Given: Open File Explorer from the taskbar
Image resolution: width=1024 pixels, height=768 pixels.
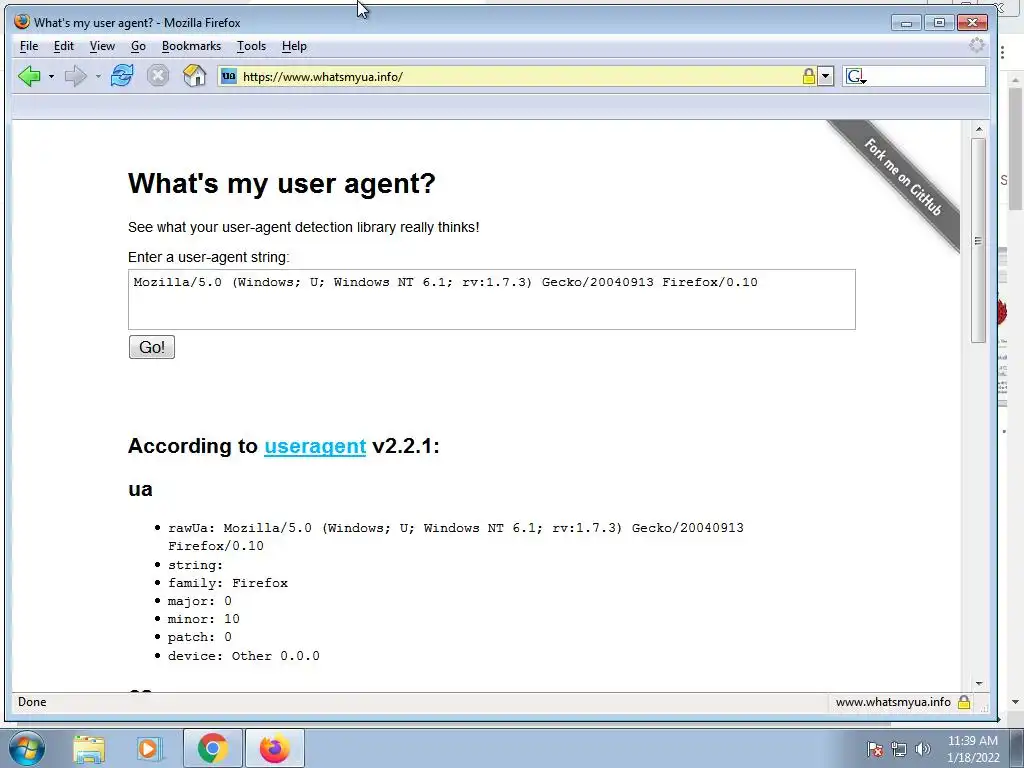Looking at the screenshot, I should point(89,749).
